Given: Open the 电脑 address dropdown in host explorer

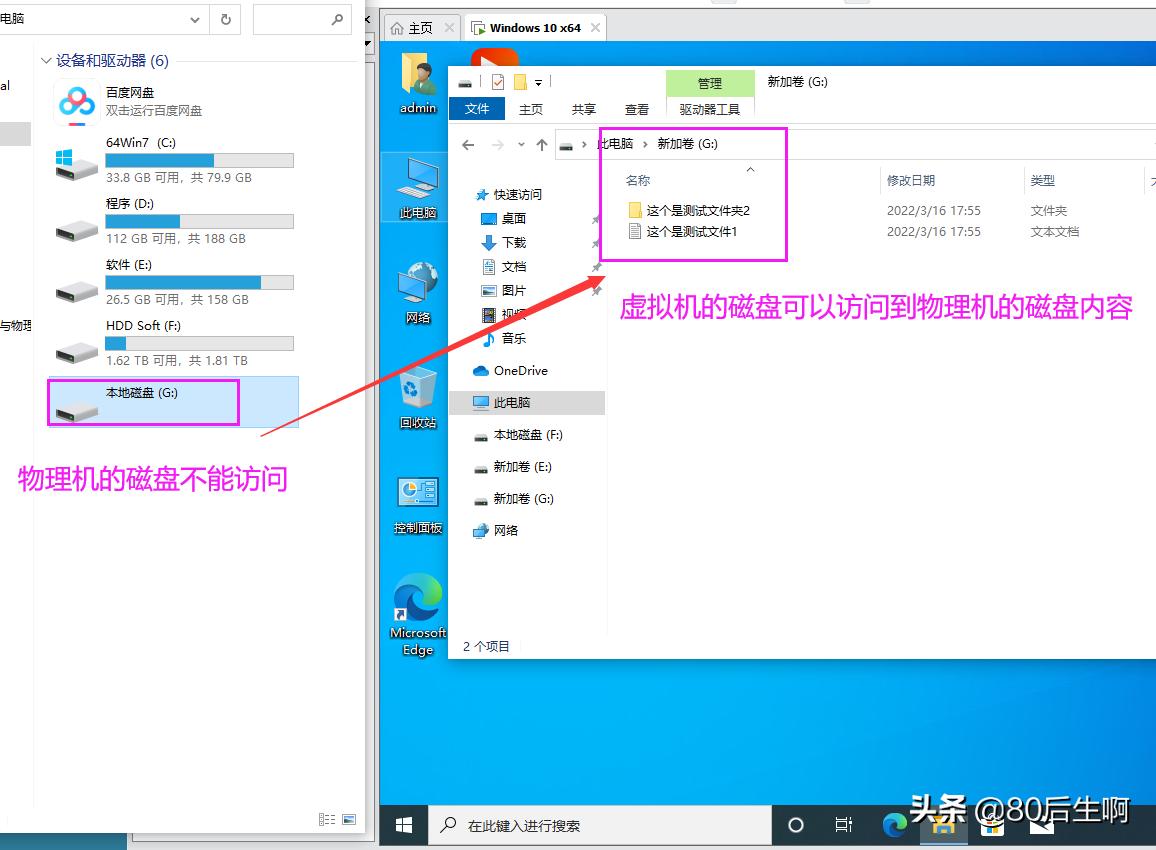Looking at the screenshot, I should pos(196,19).
